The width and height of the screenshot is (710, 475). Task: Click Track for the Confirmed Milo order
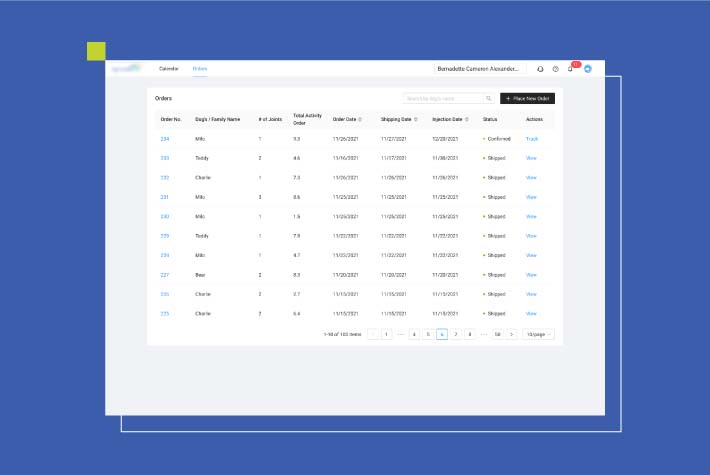pyautogui.click(x=532, y=139)
